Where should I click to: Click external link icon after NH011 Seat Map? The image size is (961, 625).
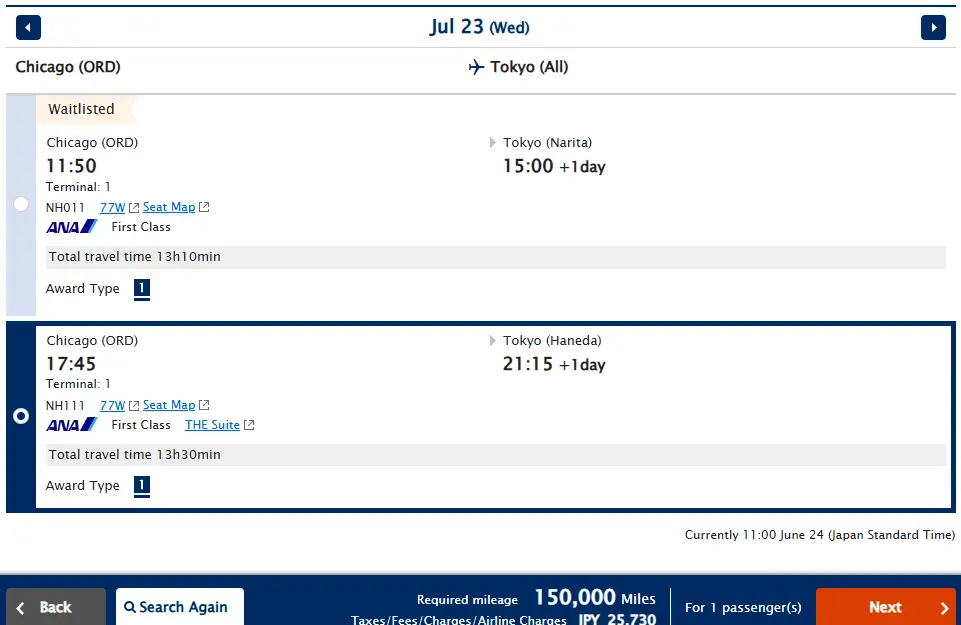click(x=204, y=207)
